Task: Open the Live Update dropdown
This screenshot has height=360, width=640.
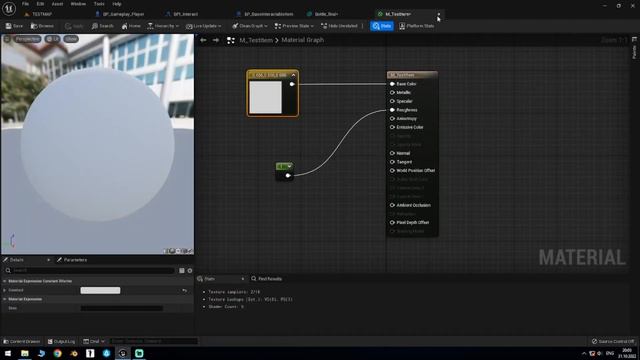Action: pyautogui.click(x=204, y=26)
